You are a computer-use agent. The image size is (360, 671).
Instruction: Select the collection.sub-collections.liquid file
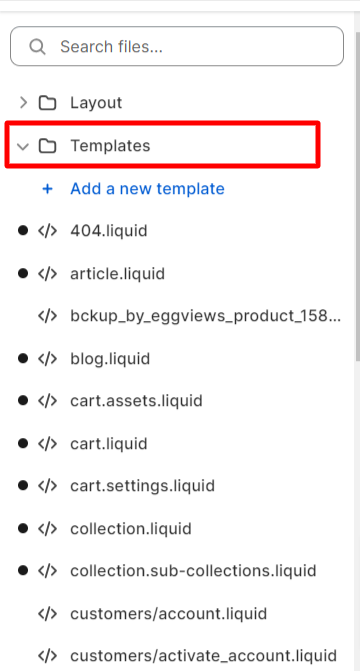193,571
